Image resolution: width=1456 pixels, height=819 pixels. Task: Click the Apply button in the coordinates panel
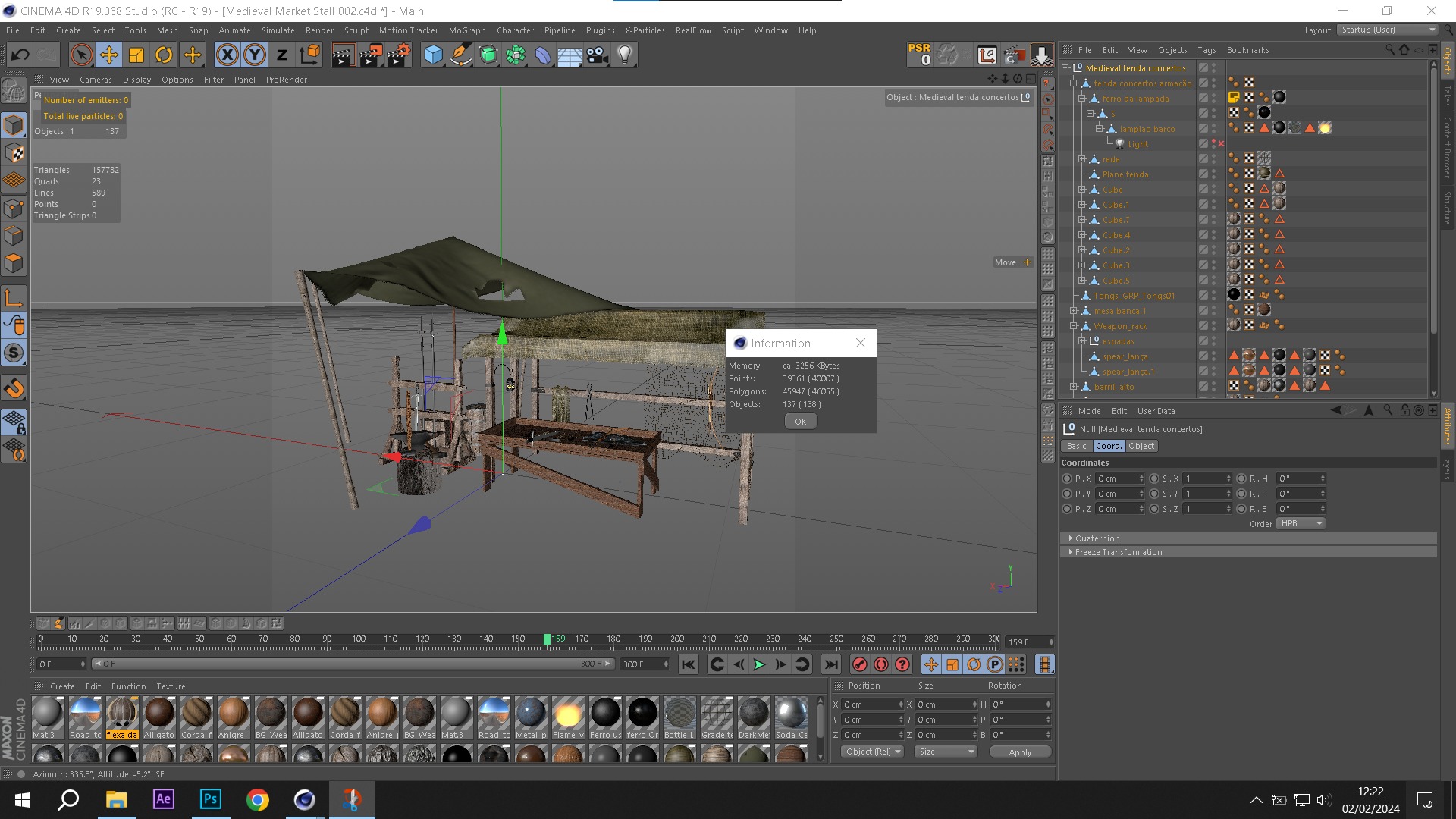(1020, 752)
